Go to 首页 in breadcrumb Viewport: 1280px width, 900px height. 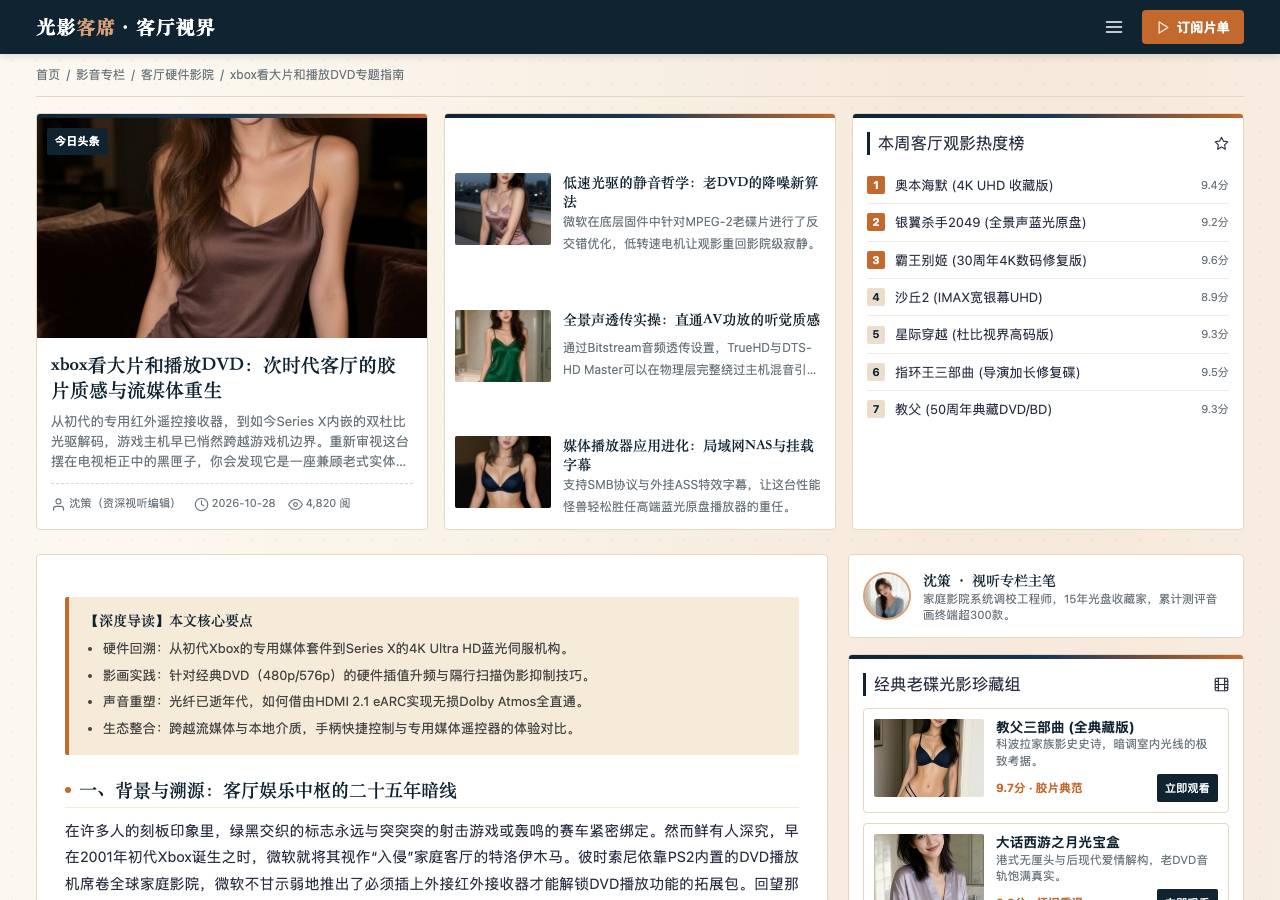click(x=48, y=74)
